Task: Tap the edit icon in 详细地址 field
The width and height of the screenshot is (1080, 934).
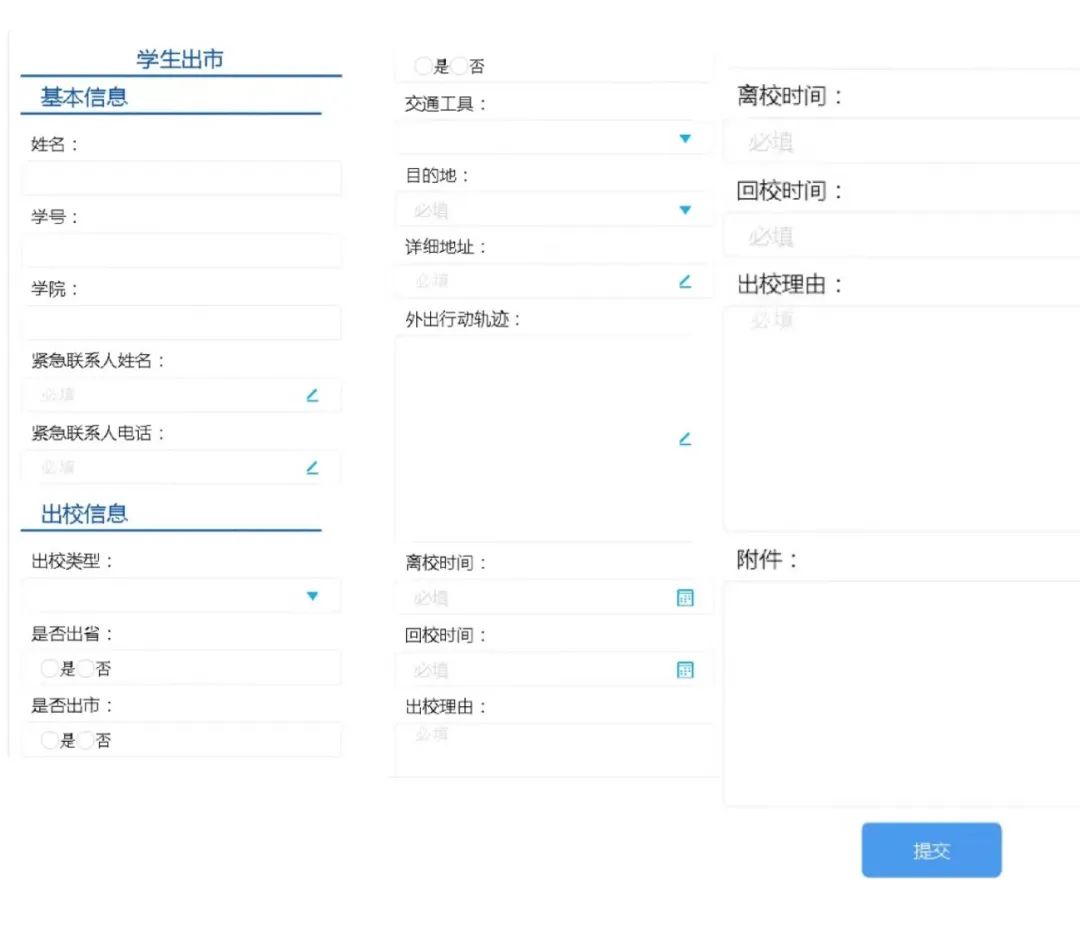Action: (x=685, y=282)
